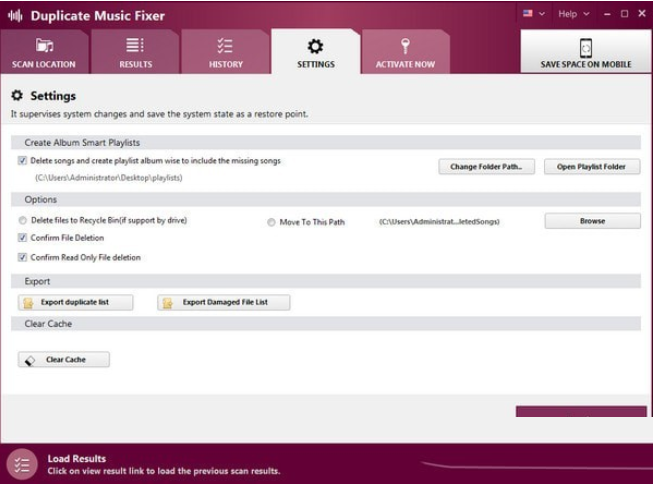Click the Clear Cache section header

326,324
